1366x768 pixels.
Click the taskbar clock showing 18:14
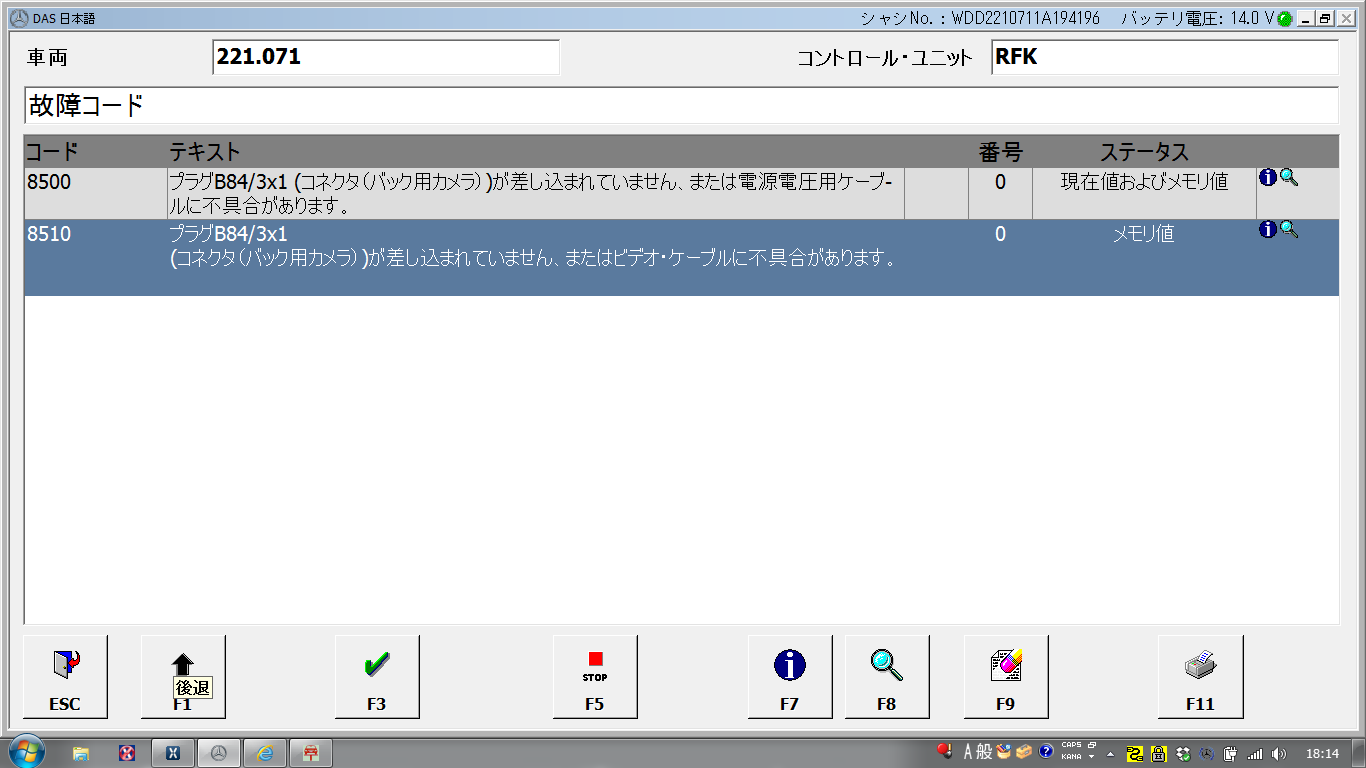point(1322,753)
